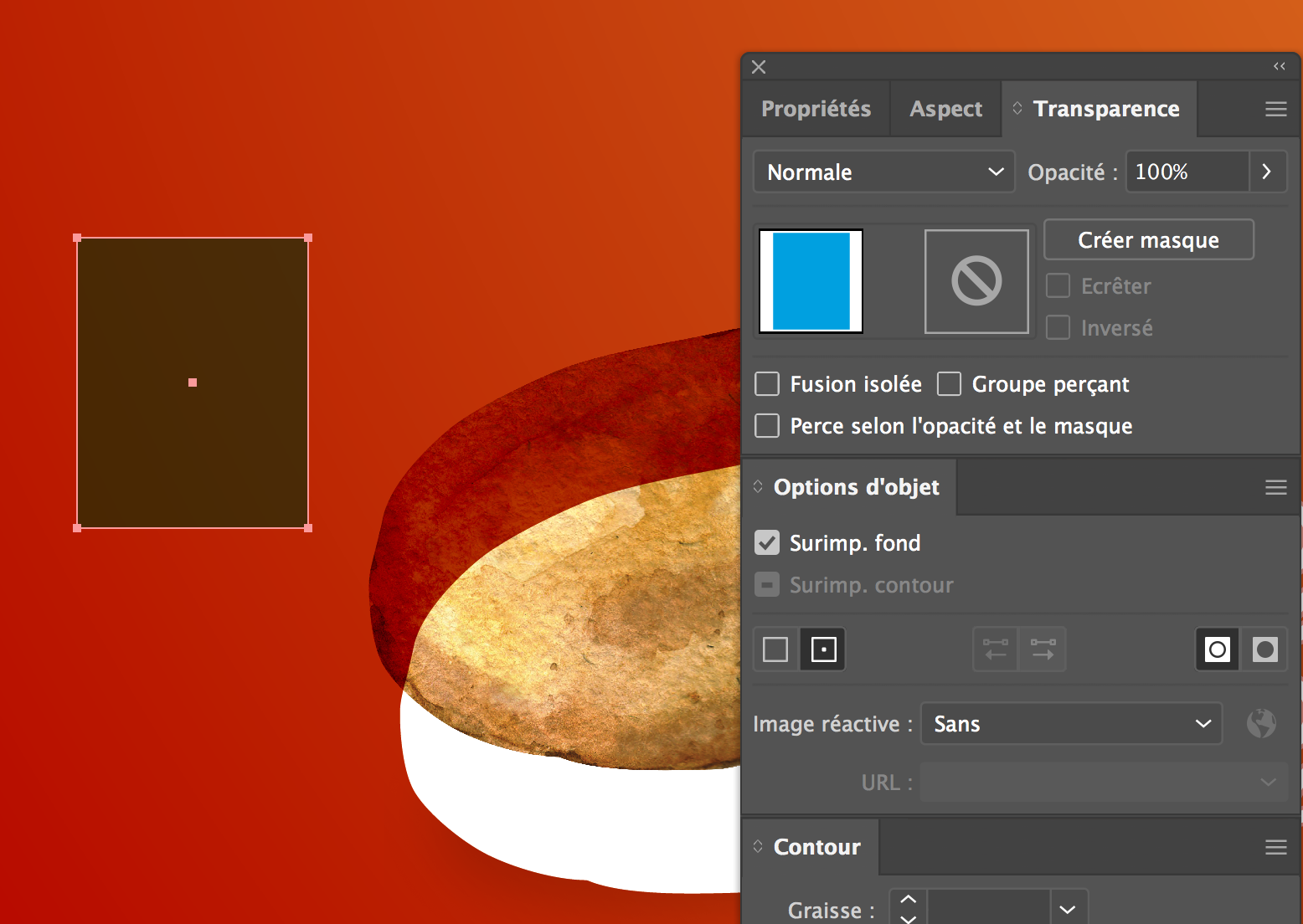Open the Options d'objet panel menu
Image resolution: width=1303 pixels, height=924 pixels.
click(x=1276, y=486)
